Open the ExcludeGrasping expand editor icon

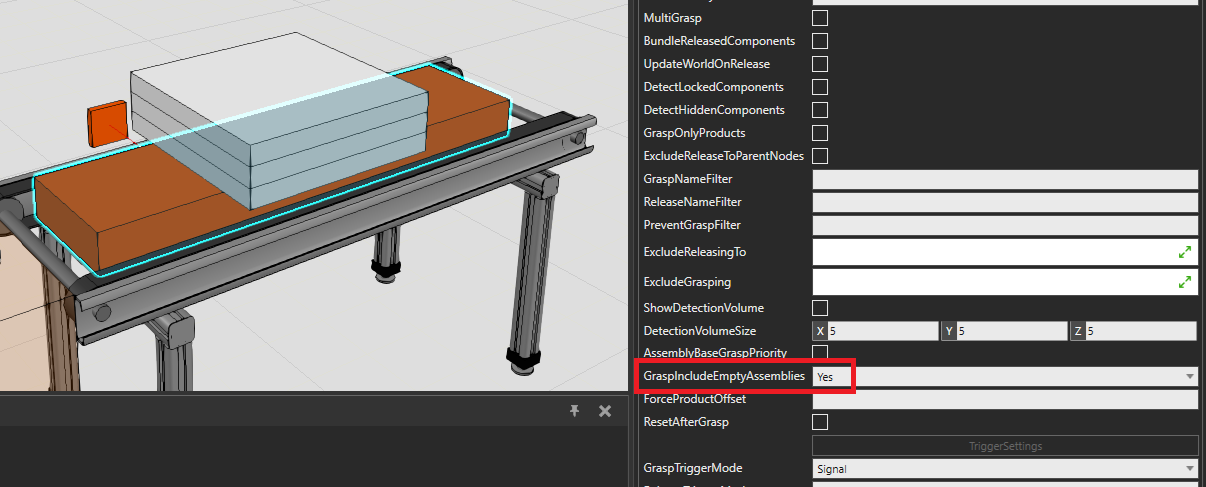coord(1185,282)
